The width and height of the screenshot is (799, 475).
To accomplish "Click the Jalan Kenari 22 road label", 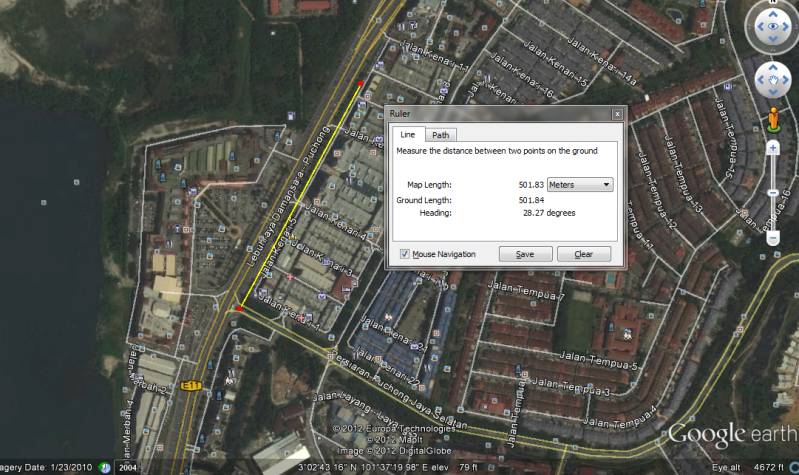I will pyautogui.click(x=387, y=367).
